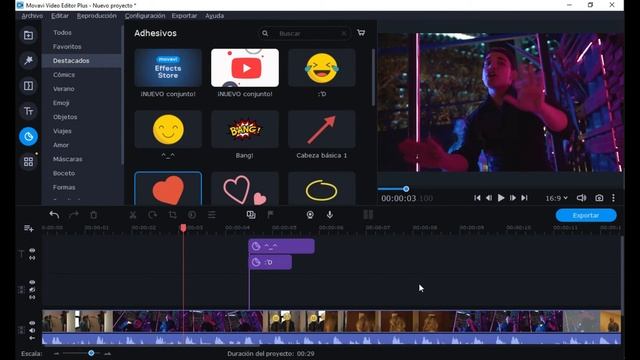Take a snapshot of preview frame
640x360 pixels.
click(x=599, y=198)
